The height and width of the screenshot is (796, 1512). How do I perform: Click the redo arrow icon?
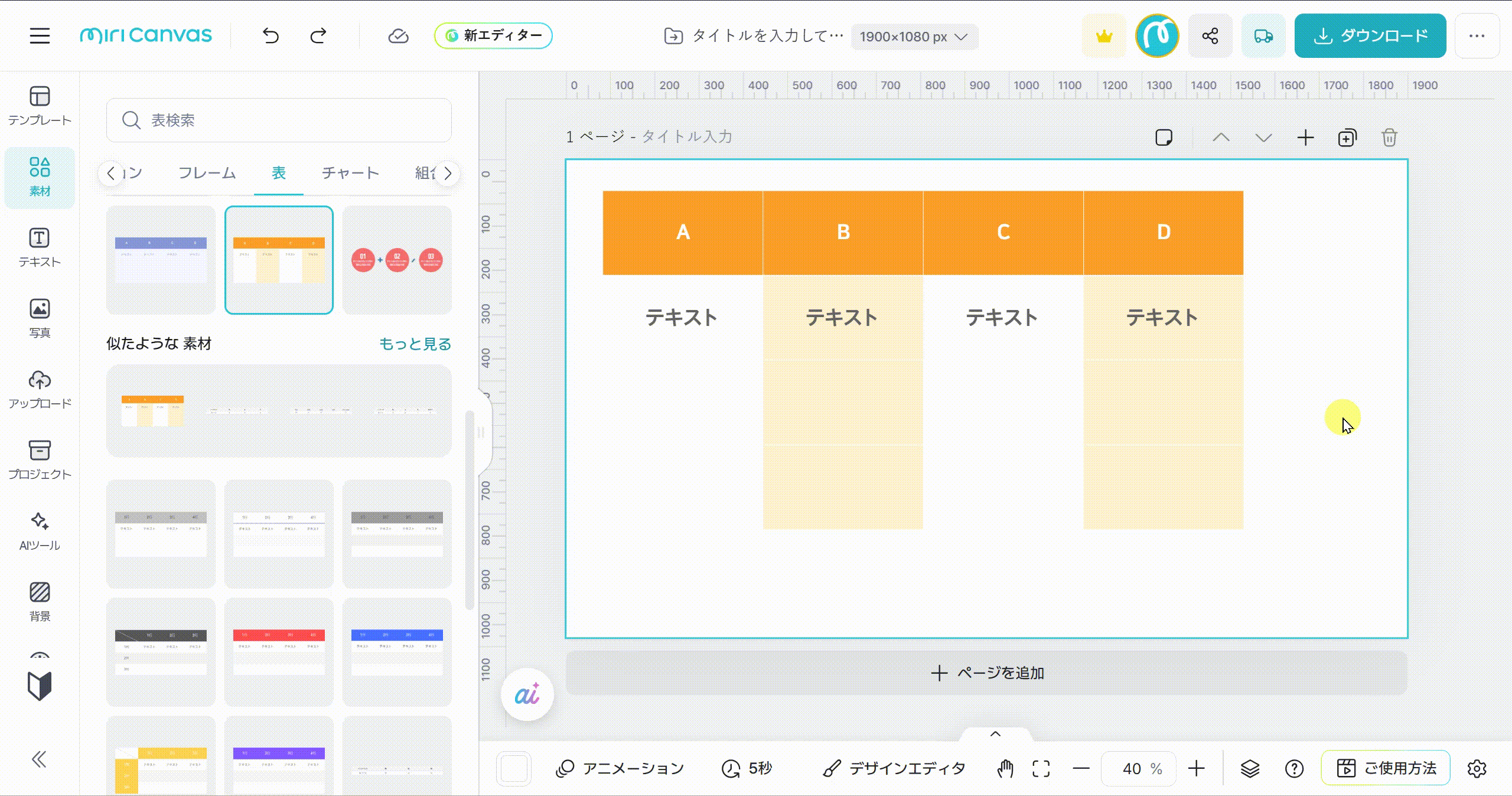pyautogui.click(x=318, y=36)
